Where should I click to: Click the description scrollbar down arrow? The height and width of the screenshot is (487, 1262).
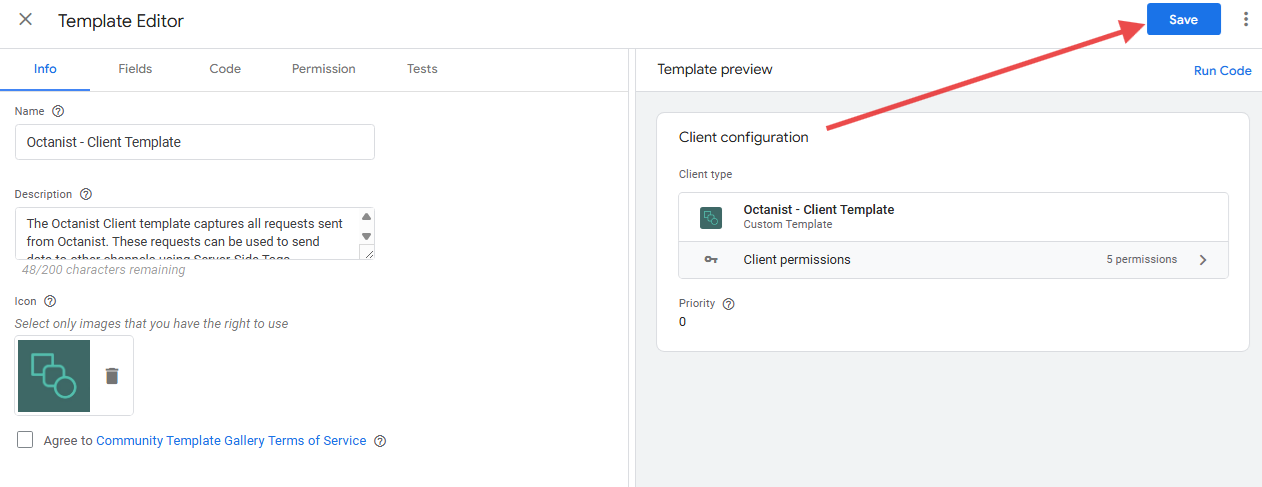click(x=366, y=236)
